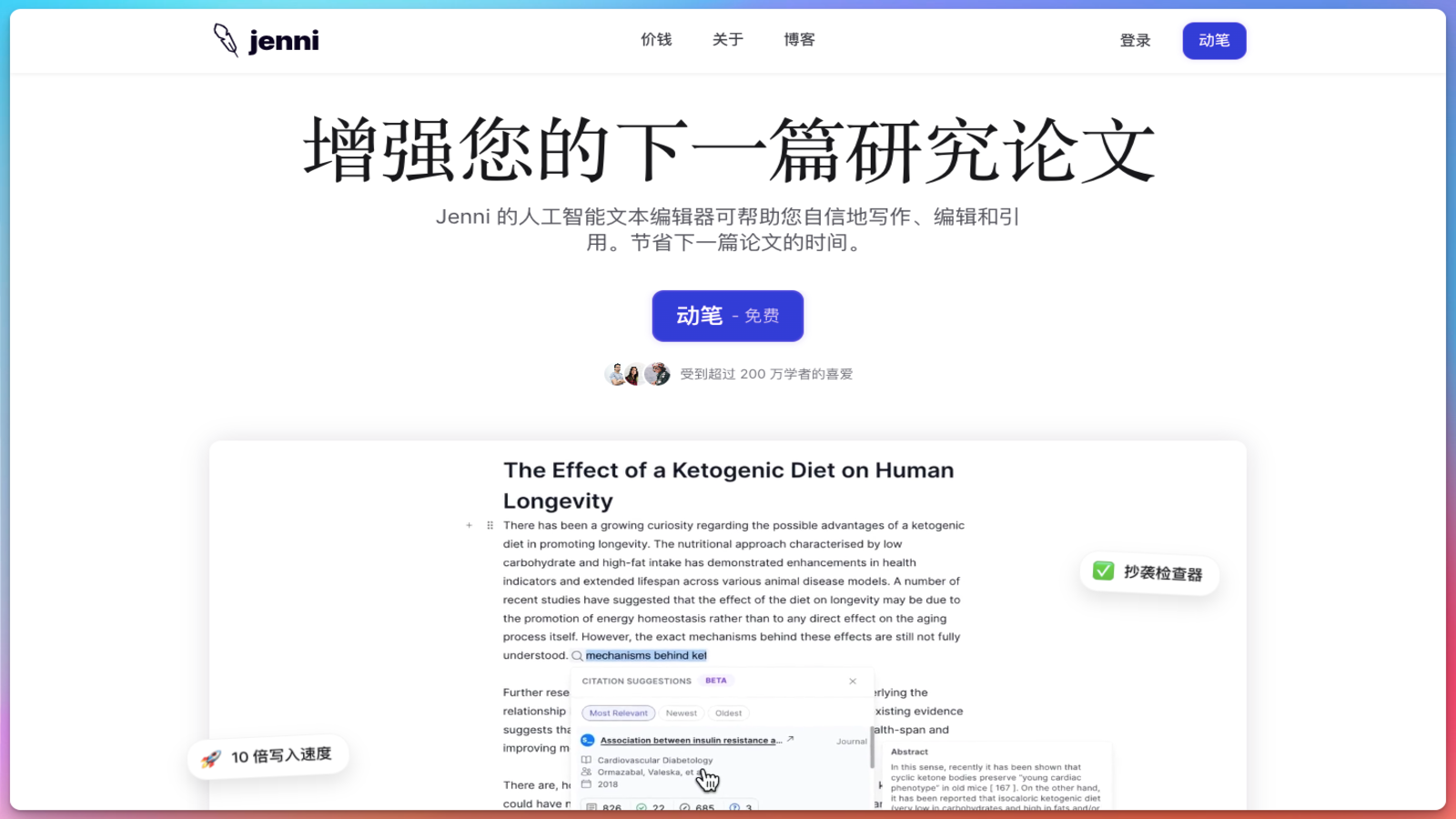
Task: Click the external link arrow icon
Action: pos(790,739)
